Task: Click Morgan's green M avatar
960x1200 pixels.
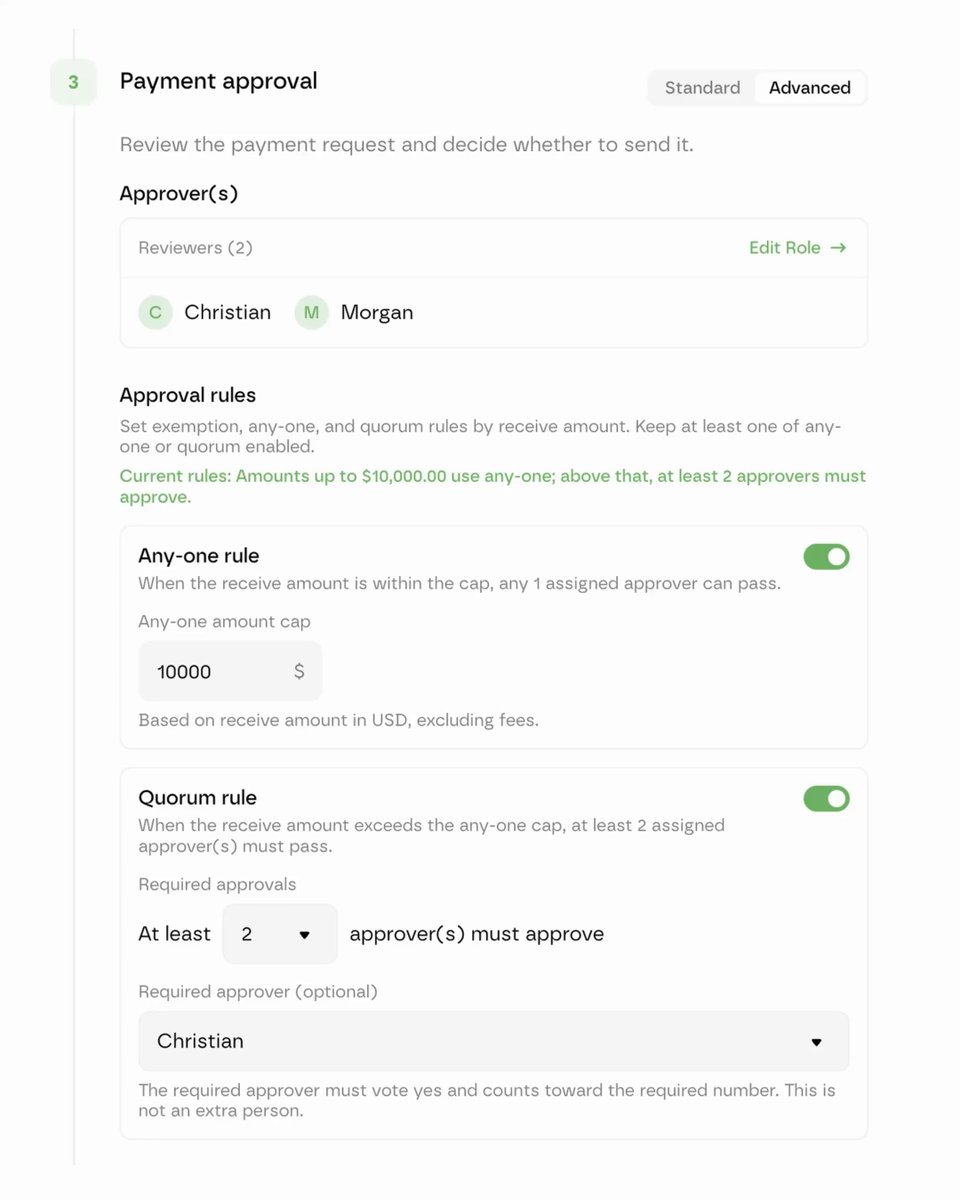Action: point(311,312)
